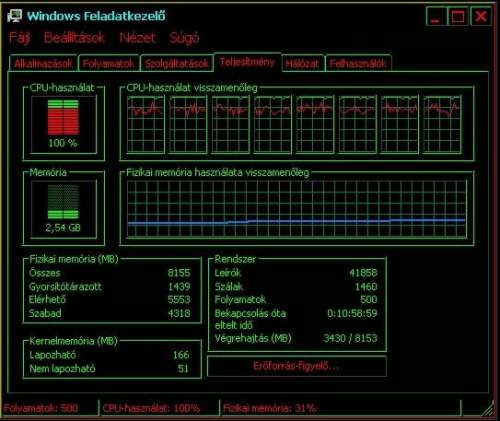Switch to the Szolgáltatások tab
Image resolution: width=500 pixels, height=421 pixels.
[177, 63]
